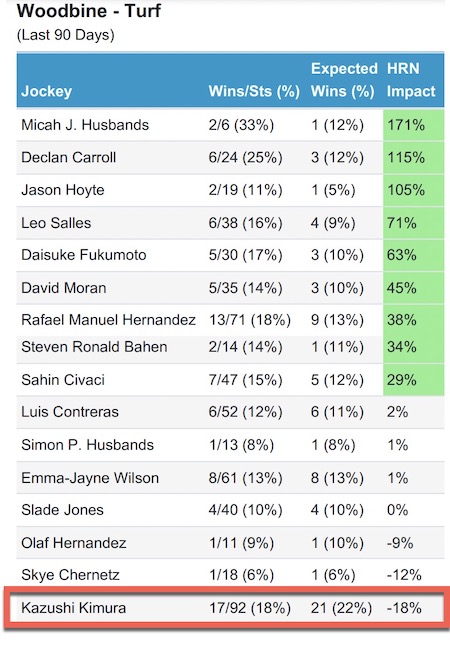The image size is (450, 651).
Task: Click Slade Jones 4/40 (10%) stat
Action: pyautogui.click(x=245, y=510)
